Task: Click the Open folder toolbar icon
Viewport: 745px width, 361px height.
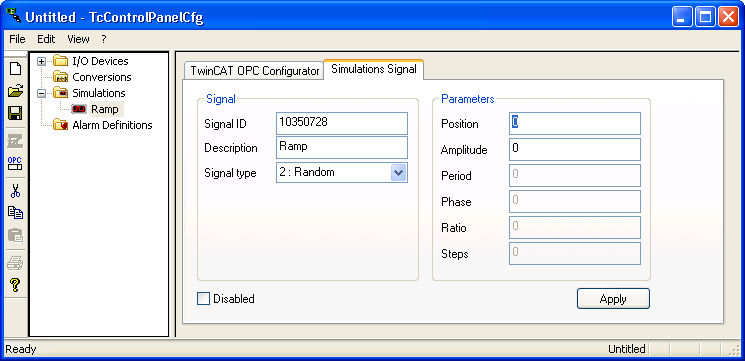Action: [16, 91]
